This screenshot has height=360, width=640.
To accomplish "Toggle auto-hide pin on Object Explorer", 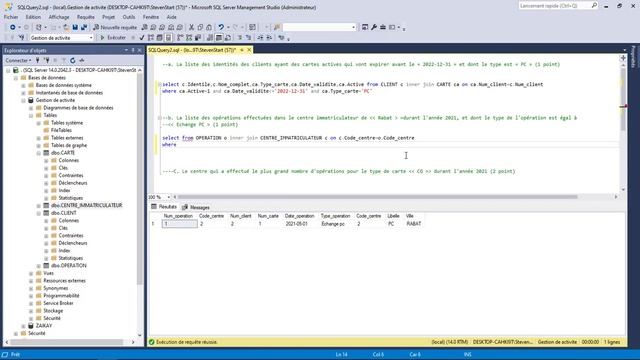I will pos(133,50).
